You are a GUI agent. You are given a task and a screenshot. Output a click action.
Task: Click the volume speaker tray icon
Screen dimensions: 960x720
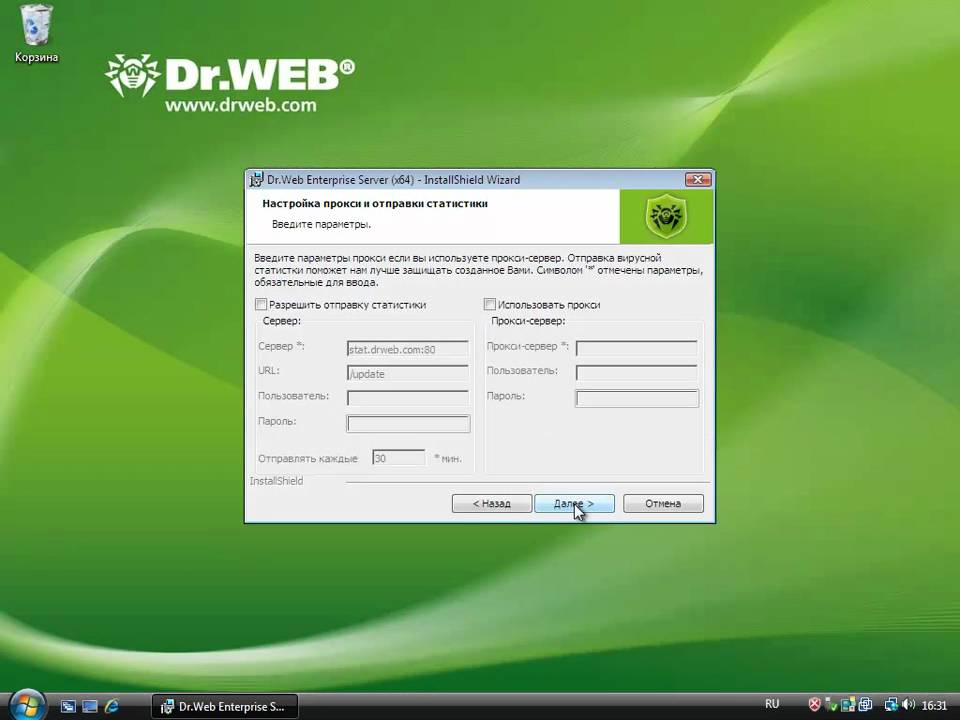[909, 705]
